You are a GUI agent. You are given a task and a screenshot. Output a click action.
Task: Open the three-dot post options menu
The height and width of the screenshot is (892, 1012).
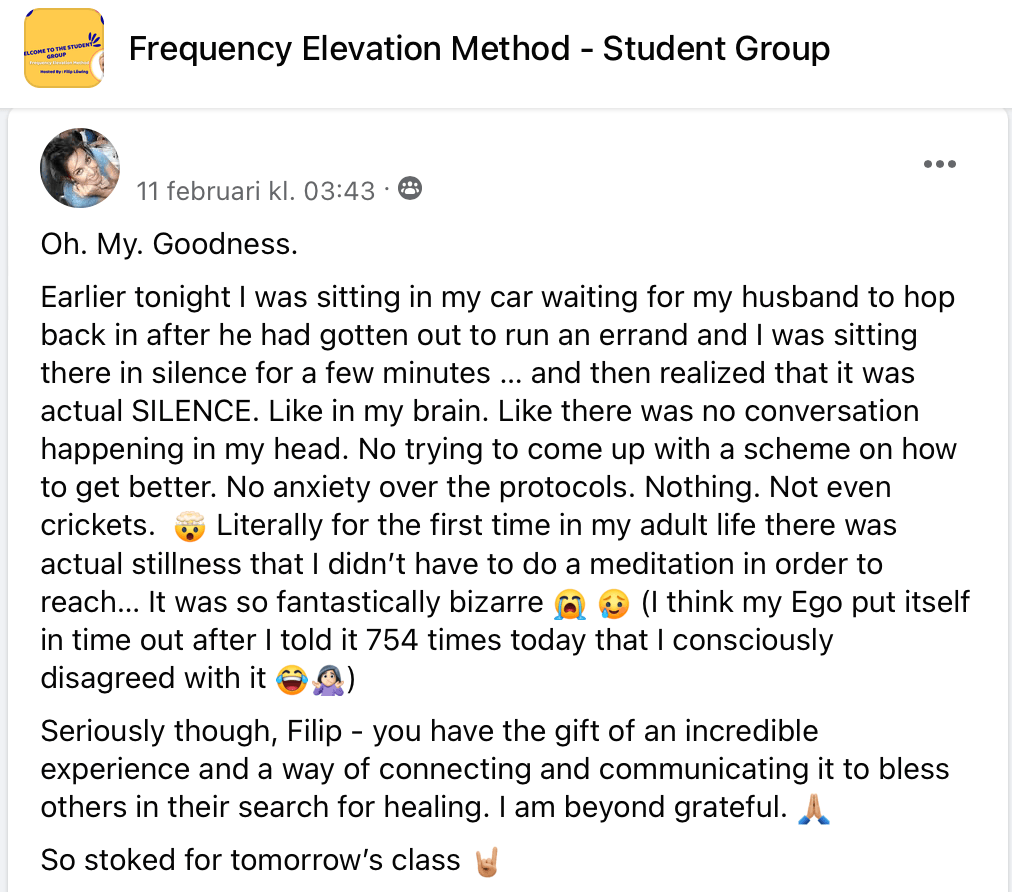(939, 164)
